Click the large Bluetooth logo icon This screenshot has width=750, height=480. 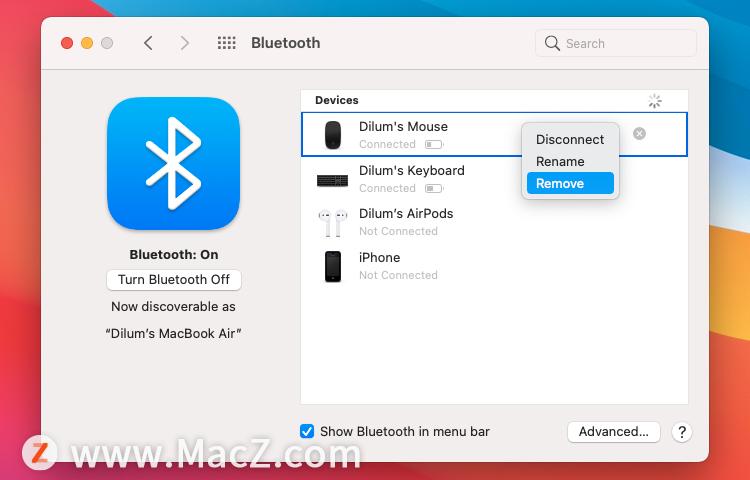point(174,164)
